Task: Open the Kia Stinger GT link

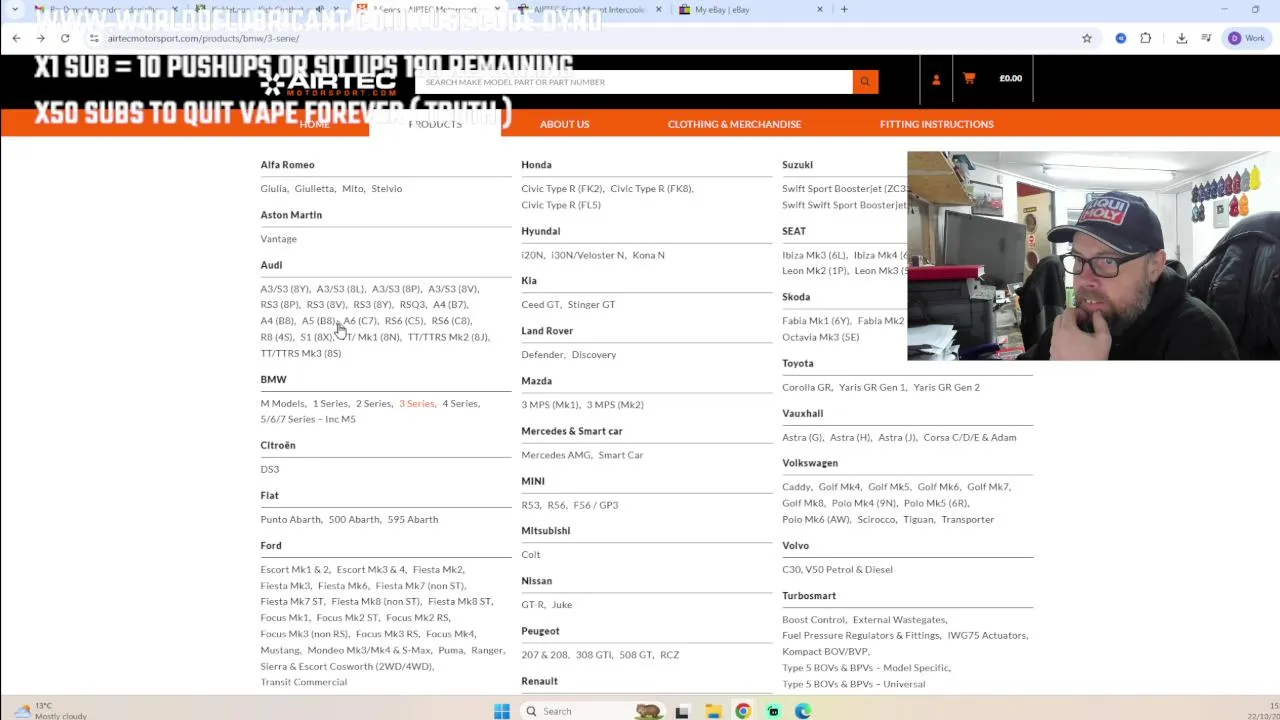Action: [591, 305]
